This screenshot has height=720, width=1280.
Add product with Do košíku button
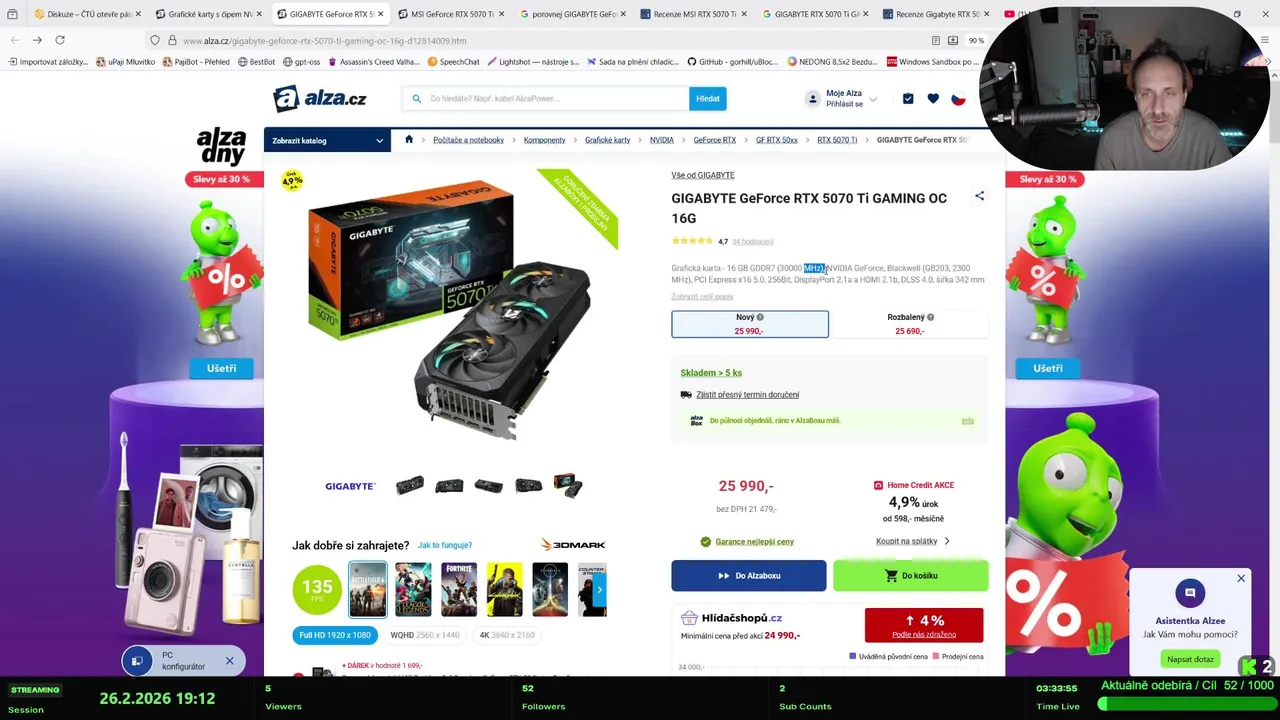tap(911, 576)
